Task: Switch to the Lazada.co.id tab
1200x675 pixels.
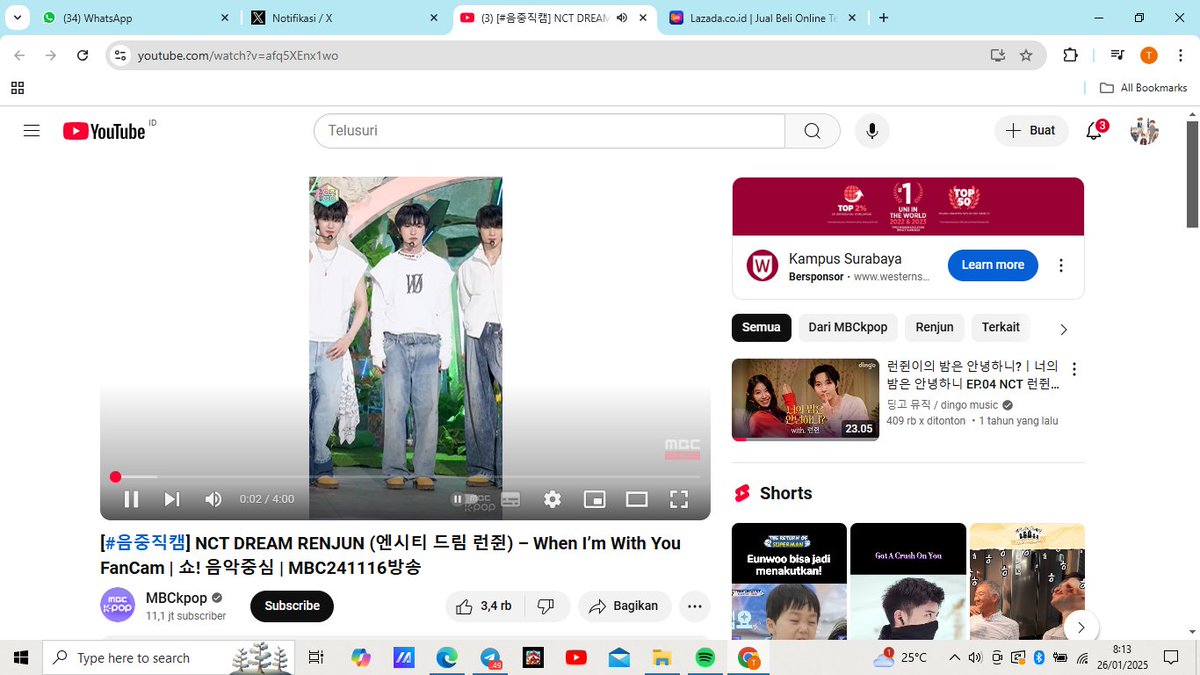Action: tap(762, 18)
